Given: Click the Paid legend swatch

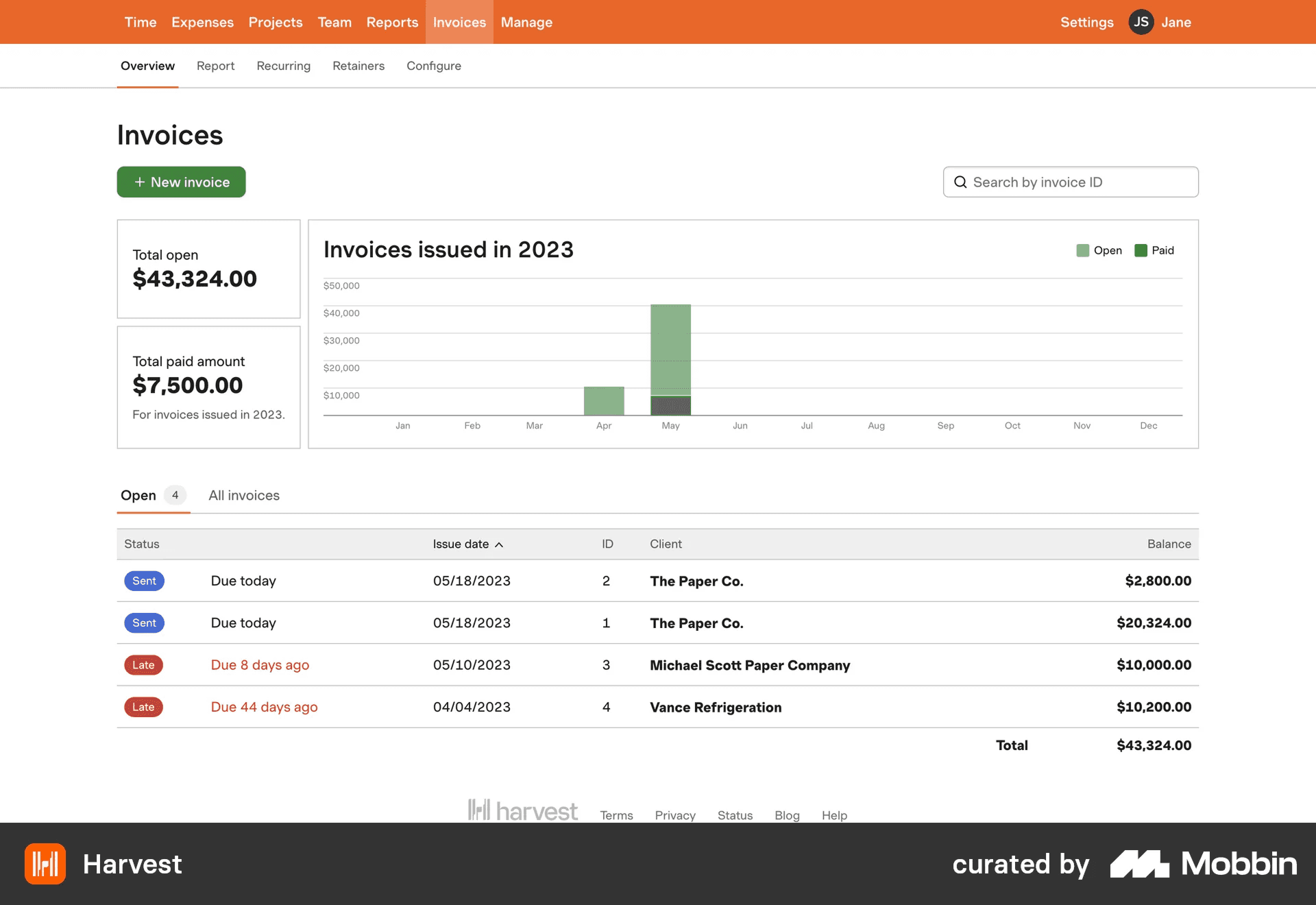Looking at the screenshot, I should point(1141,250).
